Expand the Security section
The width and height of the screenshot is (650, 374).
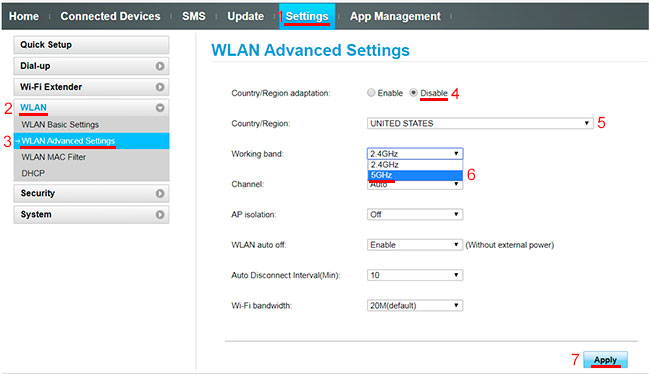pyautogui.click(x=91, y=194)
